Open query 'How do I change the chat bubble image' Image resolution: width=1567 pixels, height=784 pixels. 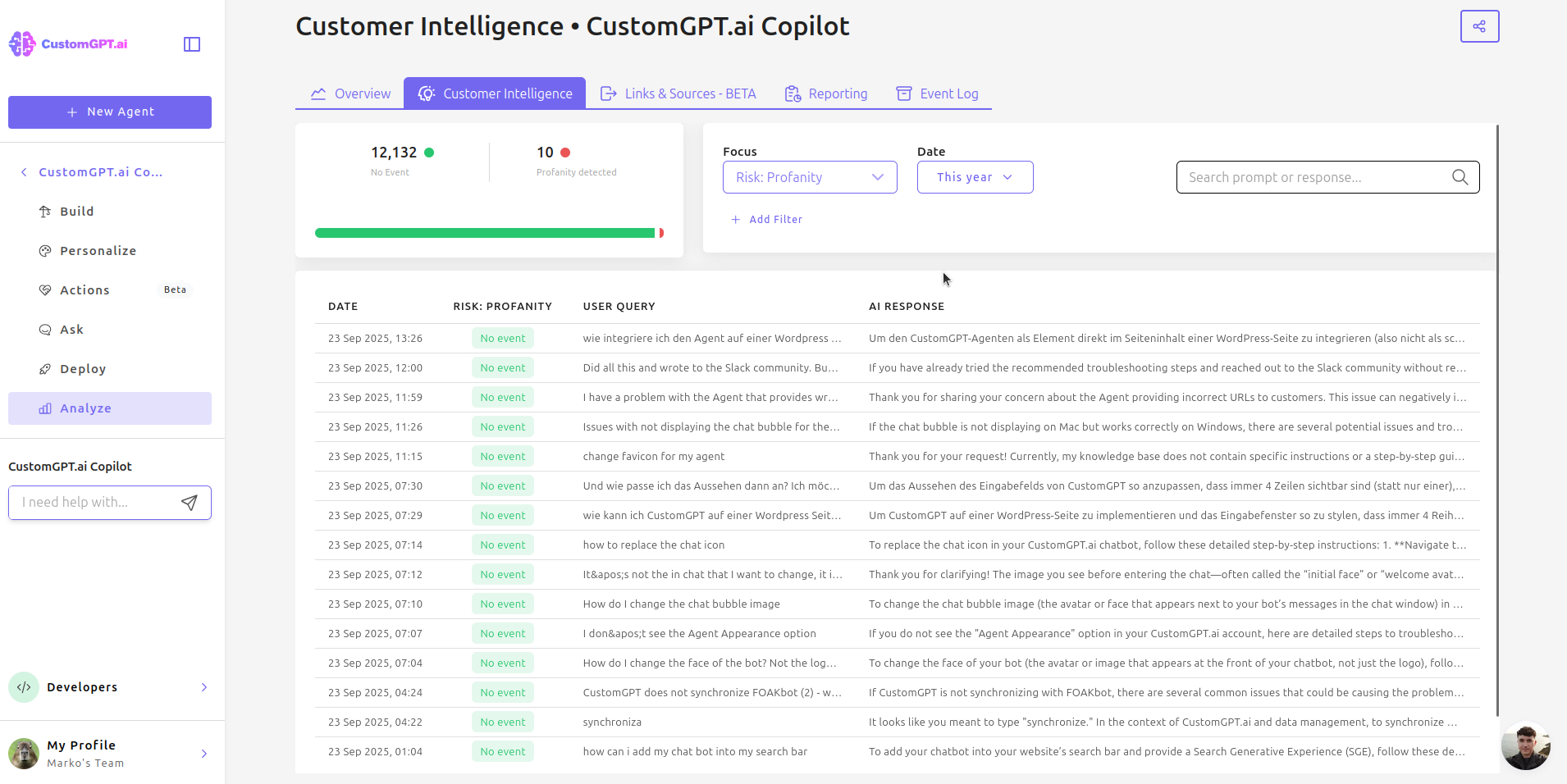682,604
